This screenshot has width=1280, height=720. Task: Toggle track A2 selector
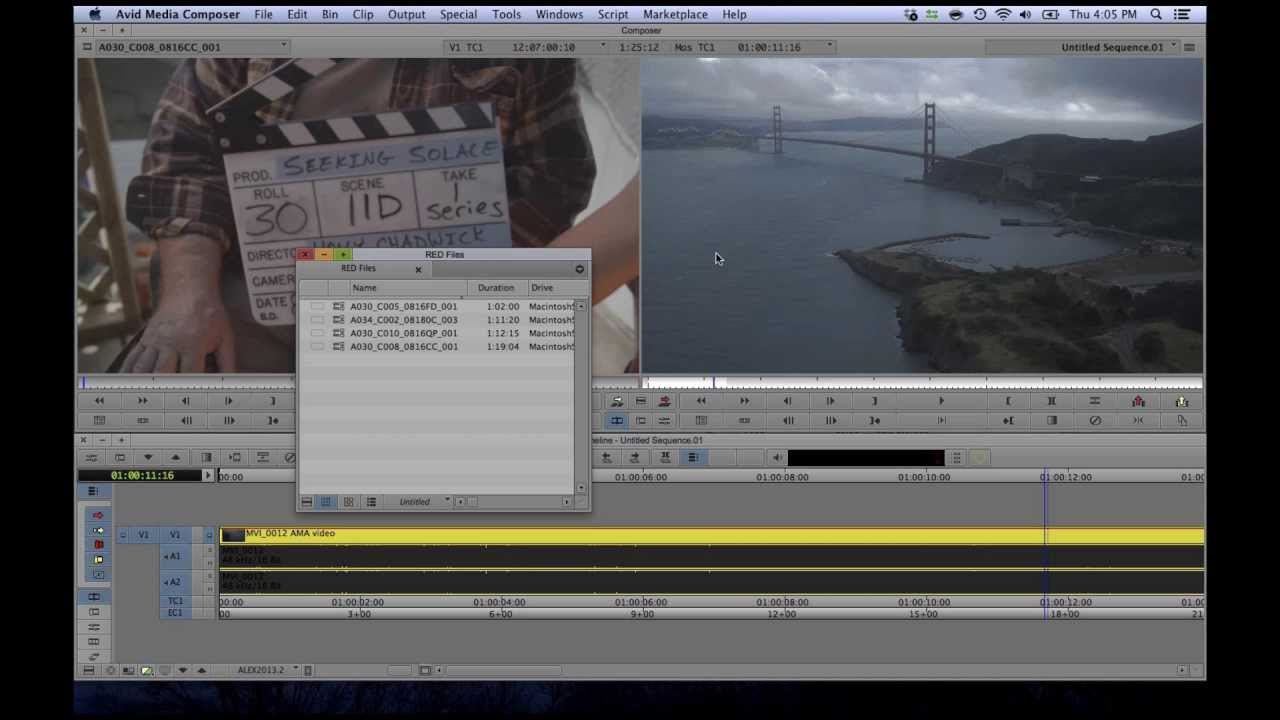coord(174,582)
